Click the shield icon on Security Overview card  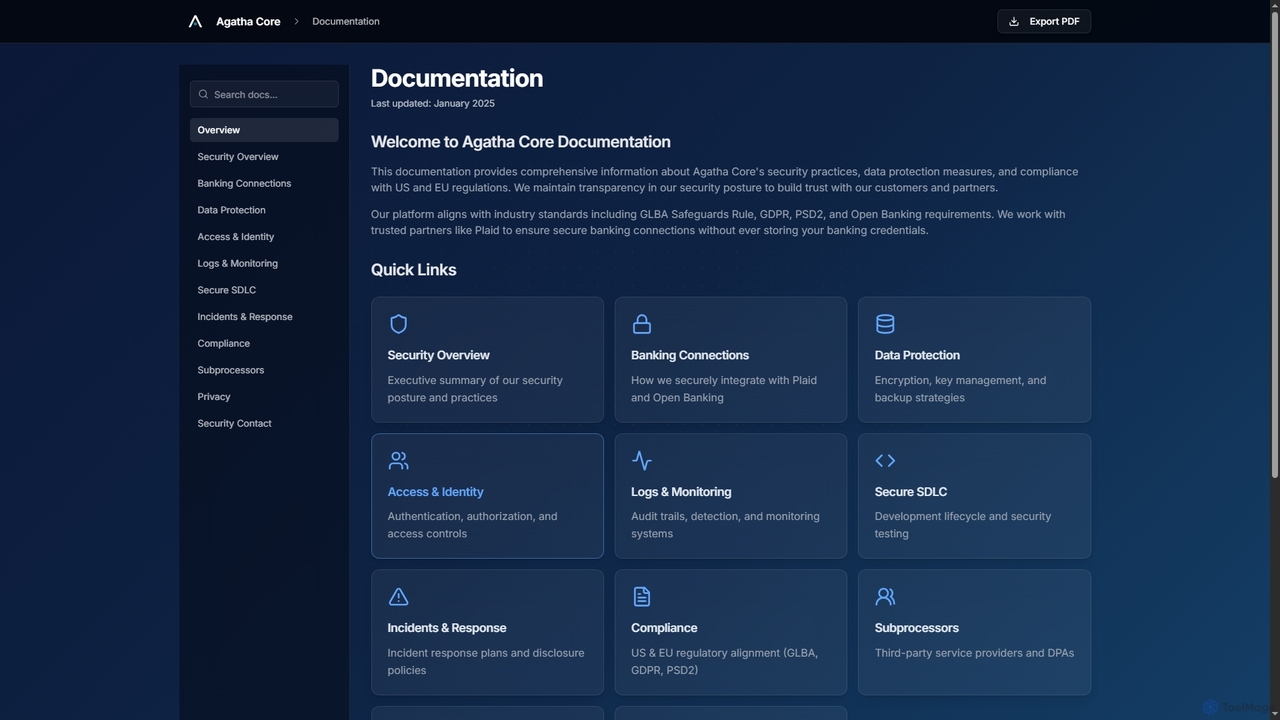[x=398, y=324]
